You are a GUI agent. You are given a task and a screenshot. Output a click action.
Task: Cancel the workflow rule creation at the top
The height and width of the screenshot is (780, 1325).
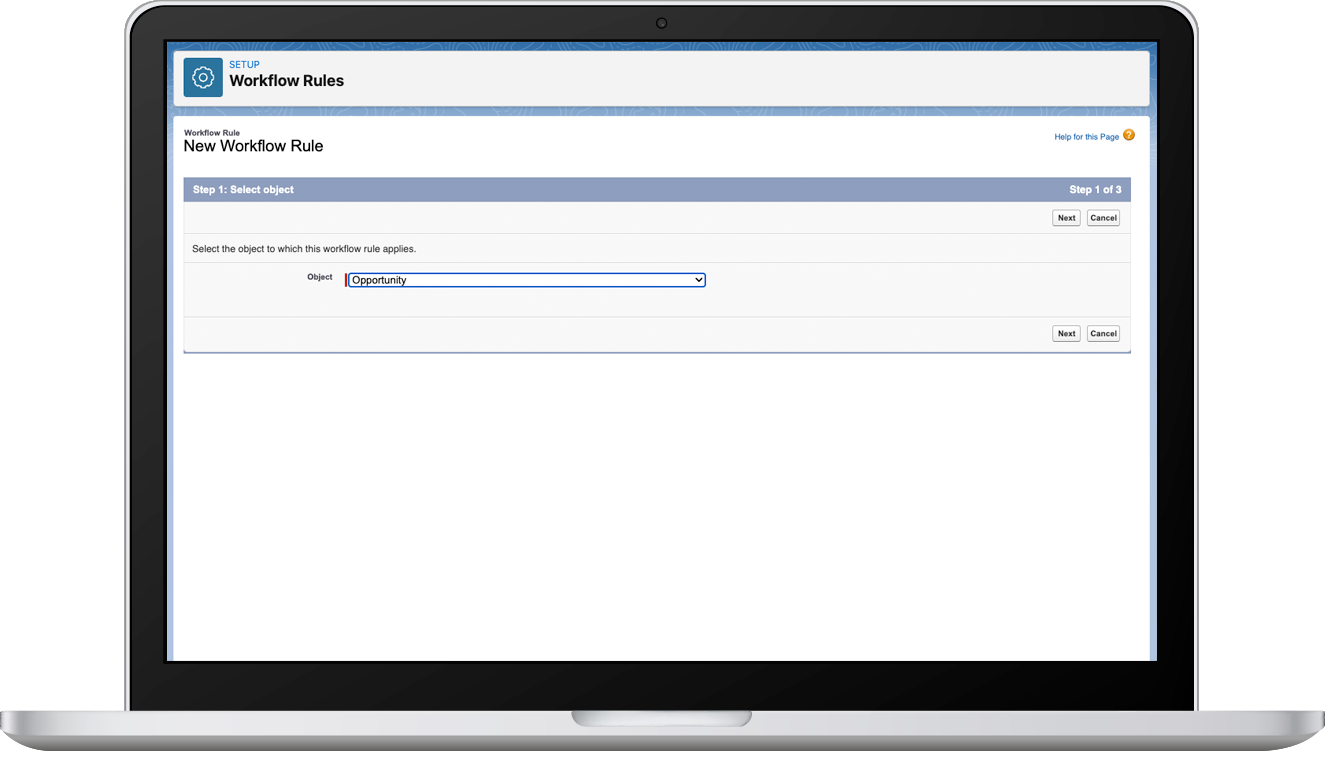tap(1102, 217)
